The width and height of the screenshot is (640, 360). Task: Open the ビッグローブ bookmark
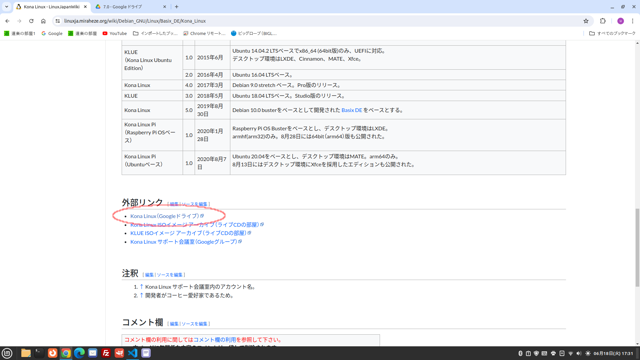pos(253,33)
